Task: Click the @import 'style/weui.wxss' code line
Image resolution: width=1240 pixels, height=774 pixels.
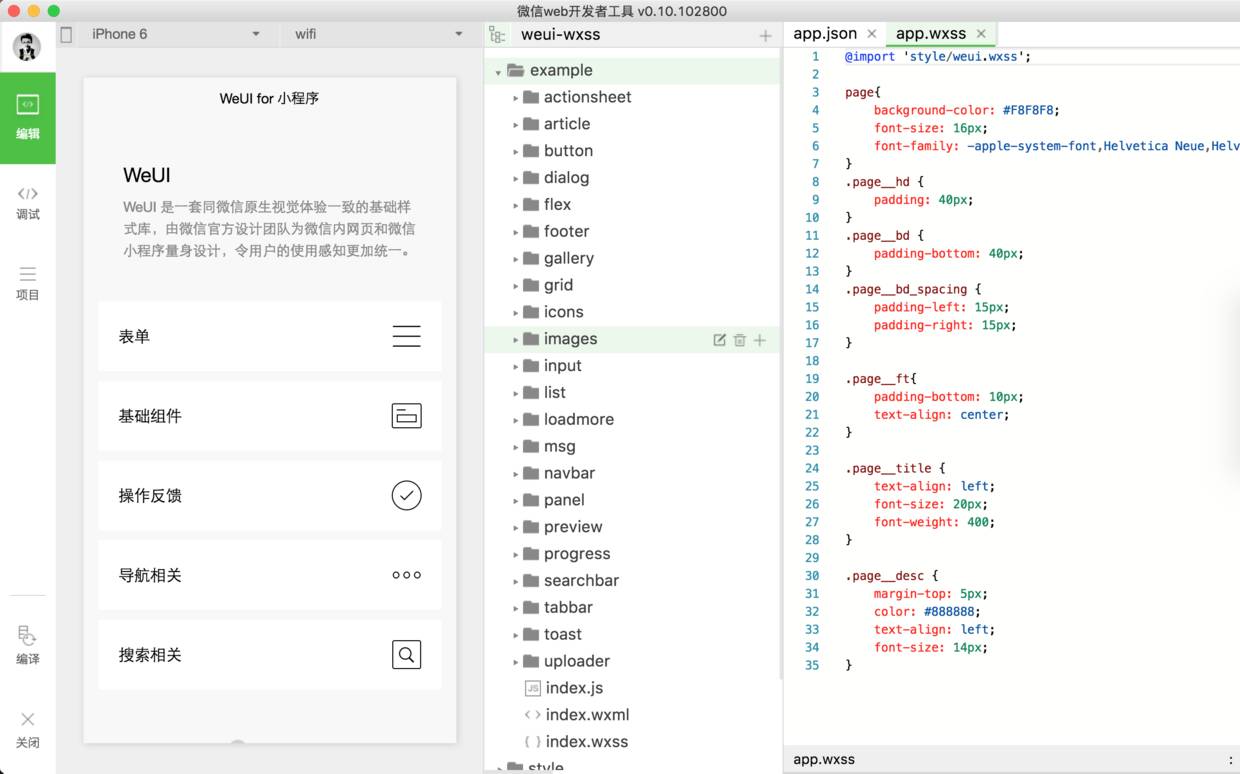Action: 938,57
